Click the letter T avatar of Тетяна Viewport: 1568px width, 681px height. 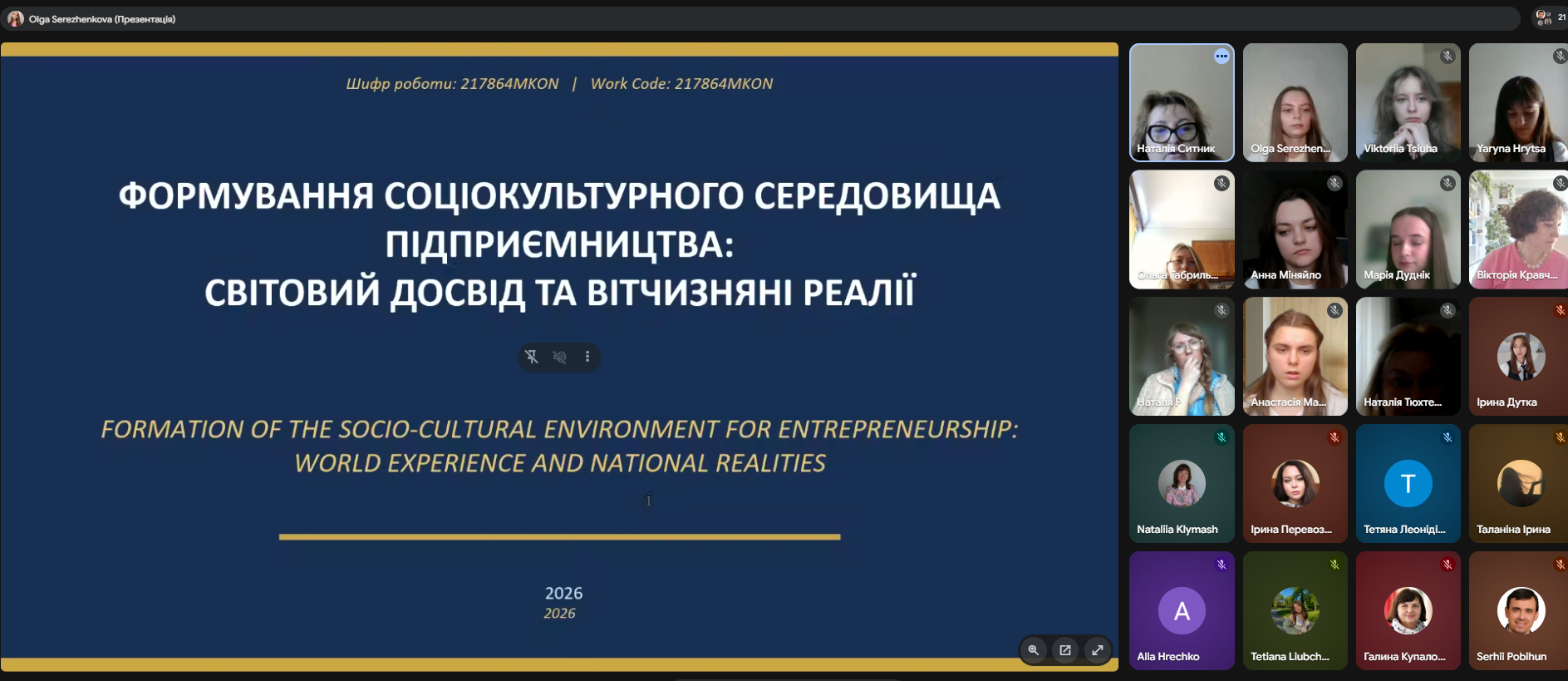click(x=1408, y=483)
